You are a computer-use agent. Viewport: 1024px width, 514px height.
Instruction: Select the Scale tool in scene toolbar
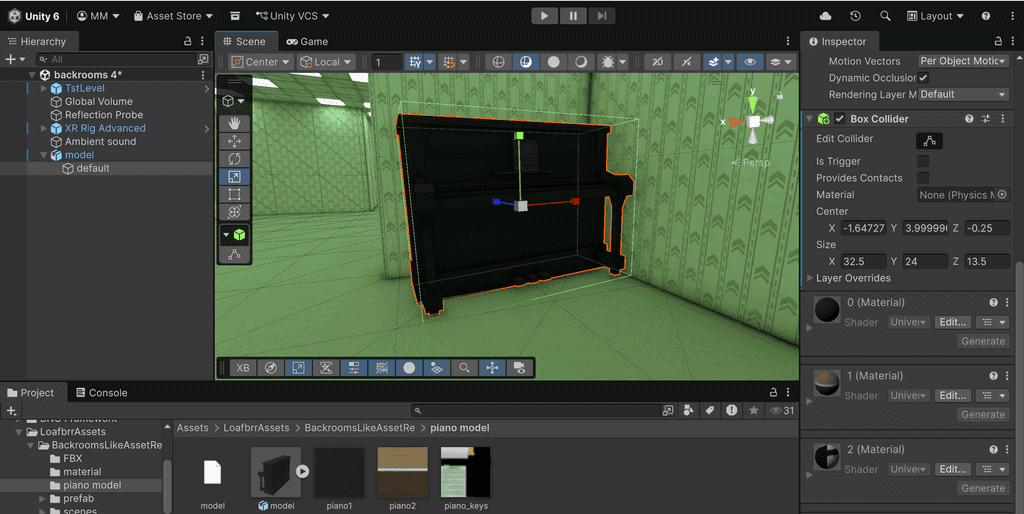[x=234, y=176]
